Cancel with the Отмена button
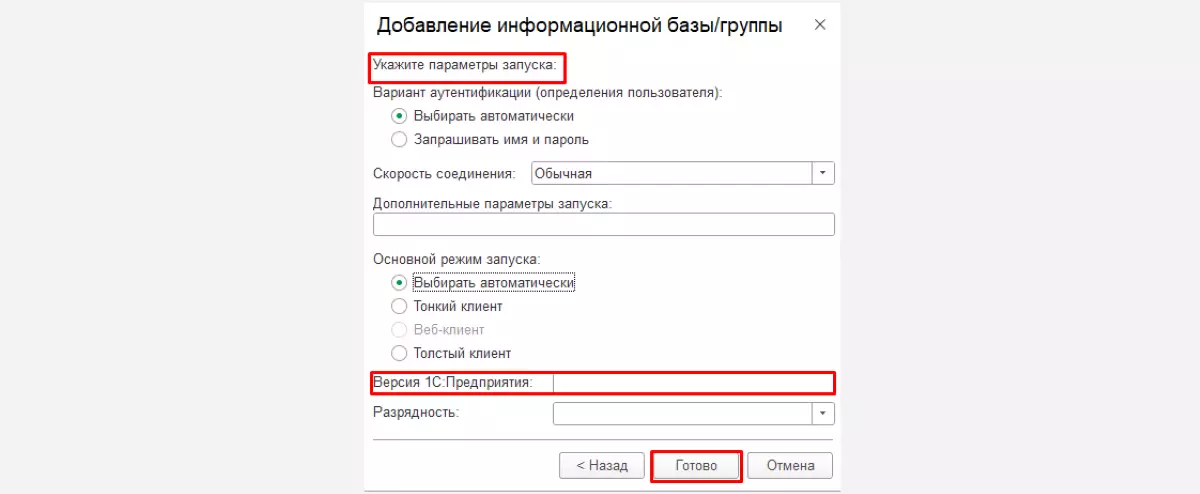Screen dimensions: 1200x494 click(797, 465)
